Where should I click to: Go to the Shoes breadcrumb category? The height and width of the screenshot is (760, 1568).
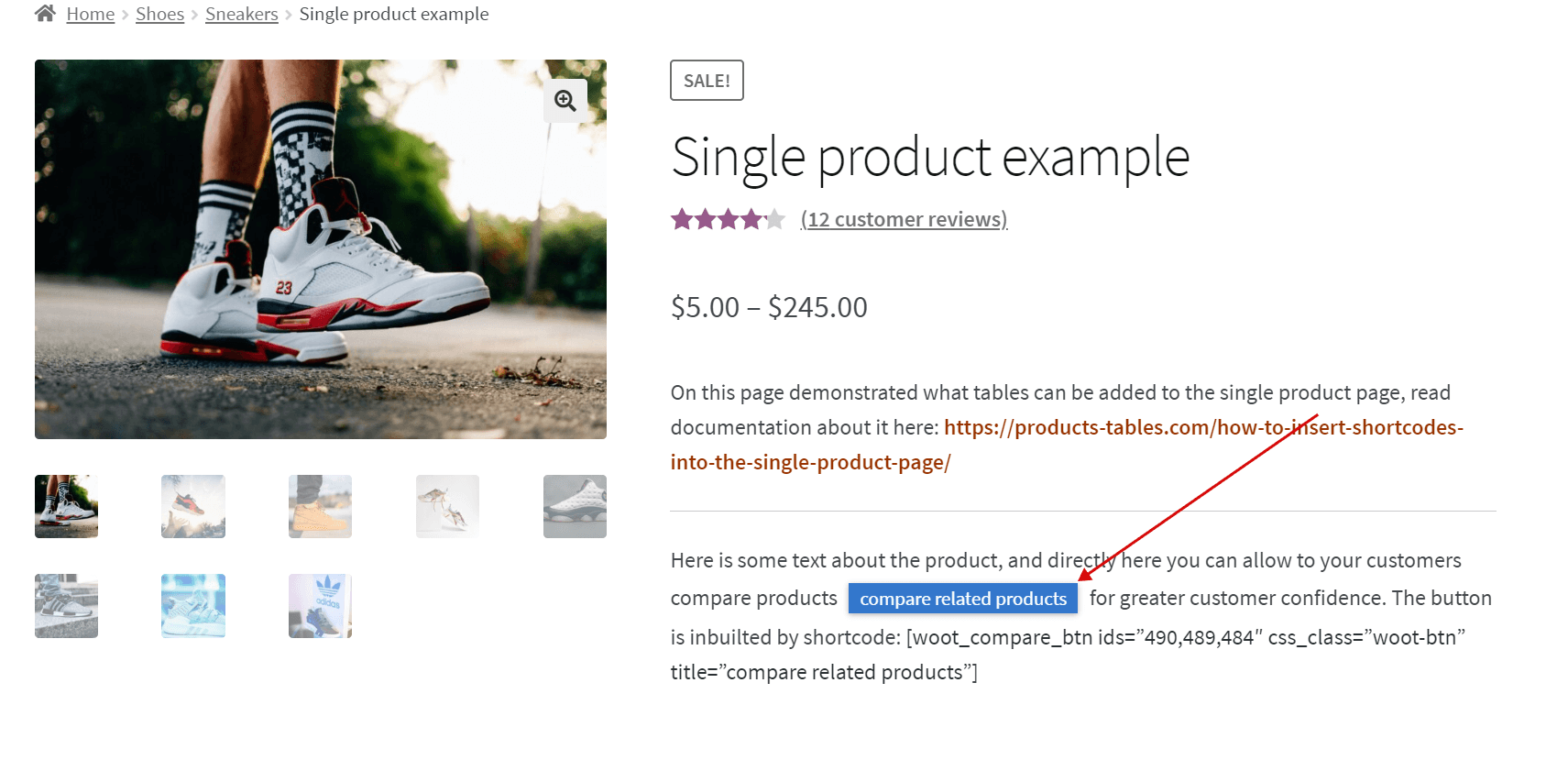[159, 14]
